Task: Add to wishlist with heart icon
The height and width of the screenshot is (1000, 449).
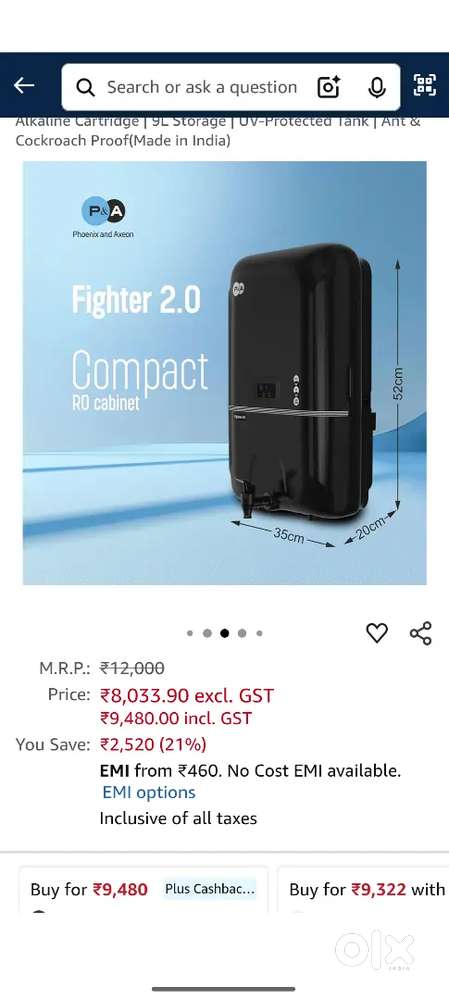Action: (x=377, y=633)
